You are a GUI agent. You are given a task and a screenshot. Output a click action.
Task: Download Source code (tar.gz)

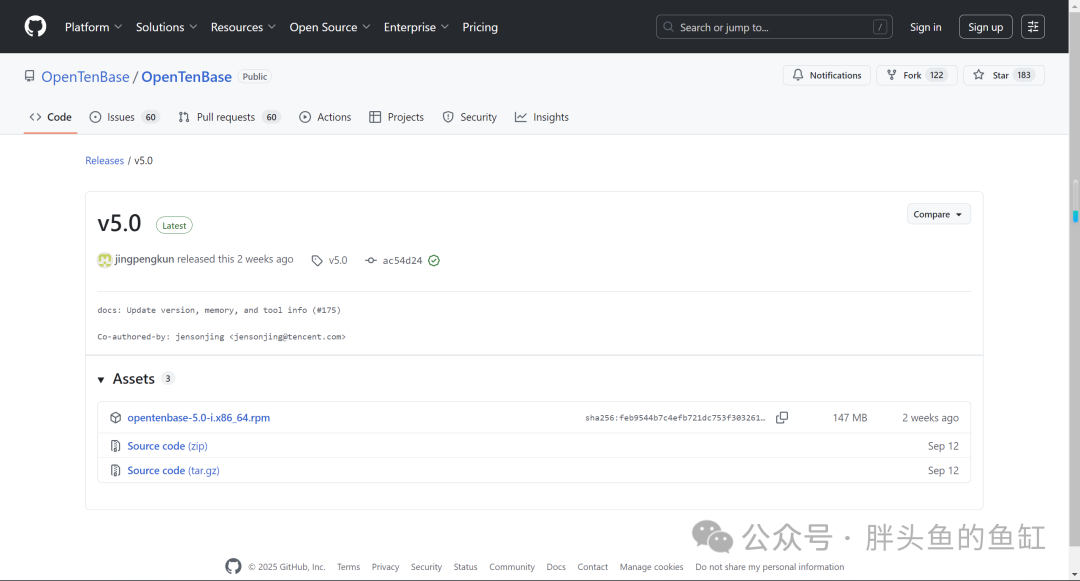(174, 471)
